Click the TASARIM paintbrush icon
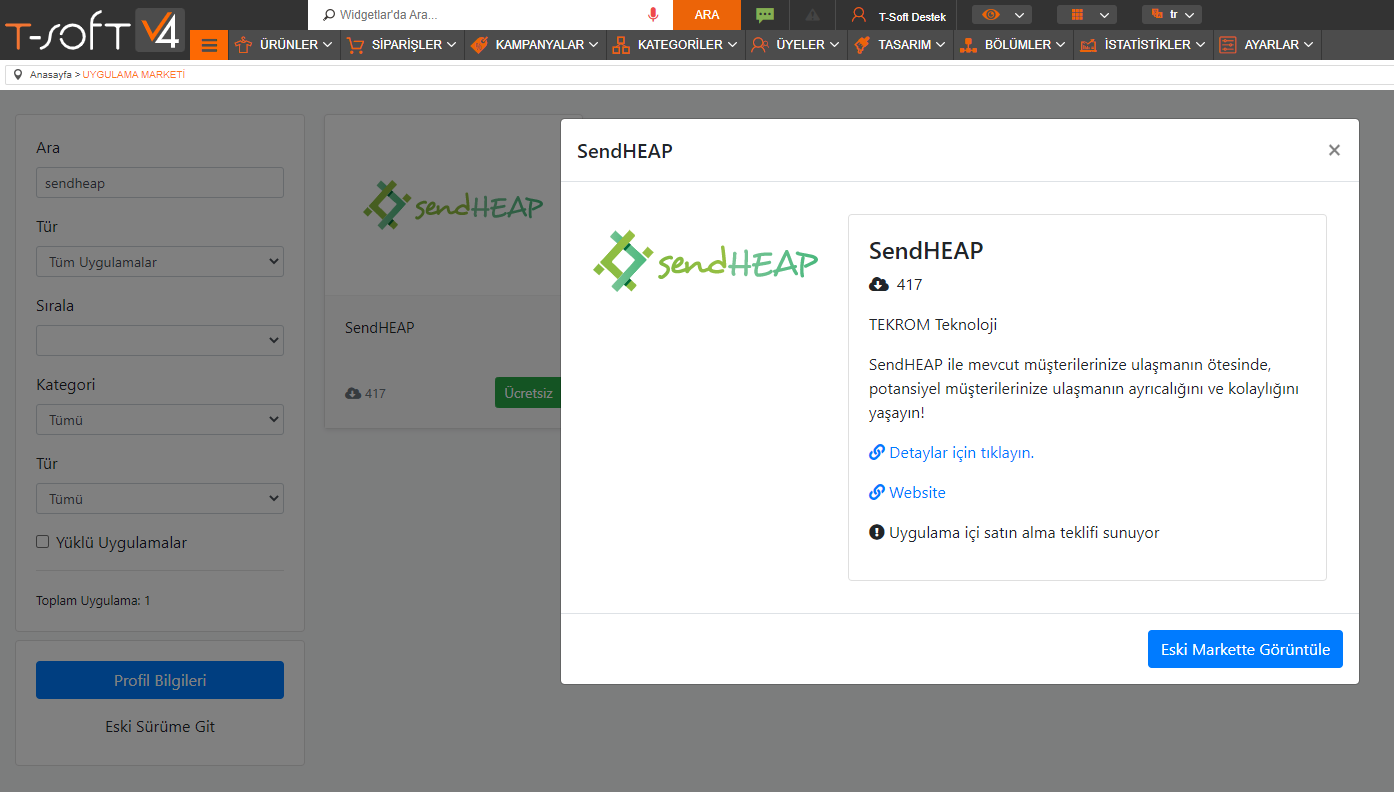This screenshot has width=1394, height=792. pos(862,45)
